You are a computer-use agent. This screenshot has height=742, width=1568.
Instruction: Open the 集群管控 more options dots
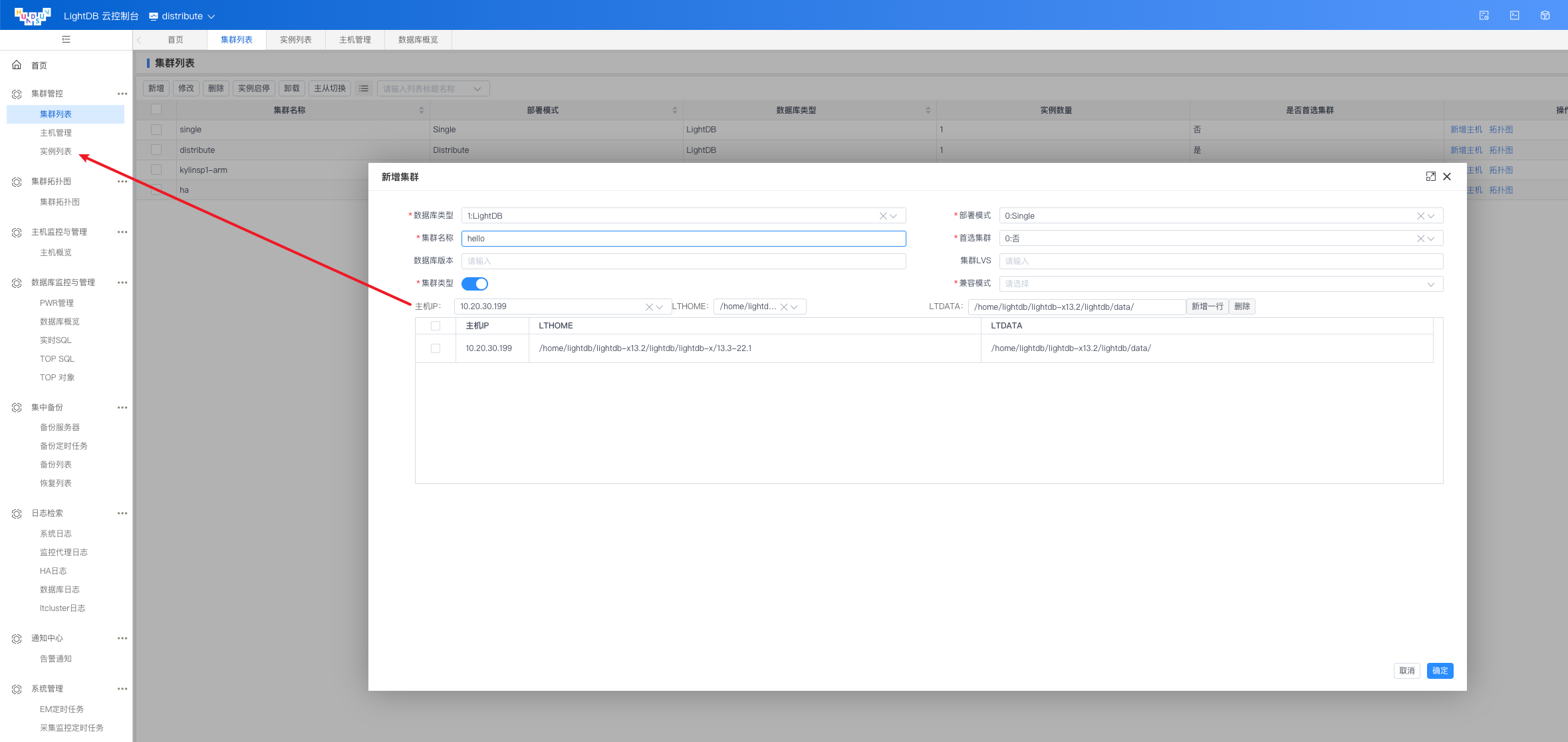click(122, 94)
